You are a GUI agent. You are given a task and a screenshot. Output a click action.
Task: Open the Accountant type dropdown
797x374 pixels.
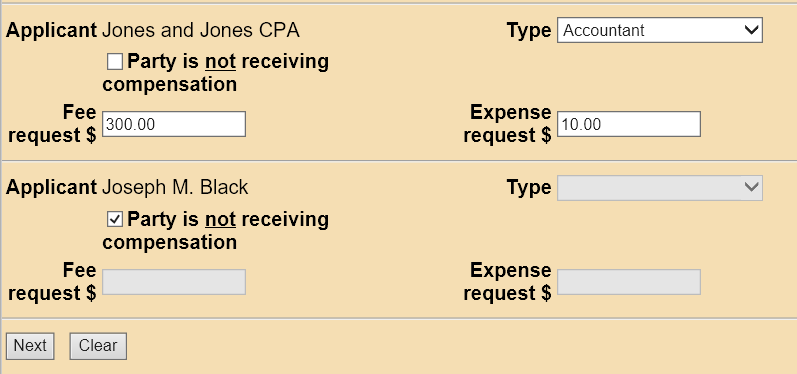pos(659,30)
